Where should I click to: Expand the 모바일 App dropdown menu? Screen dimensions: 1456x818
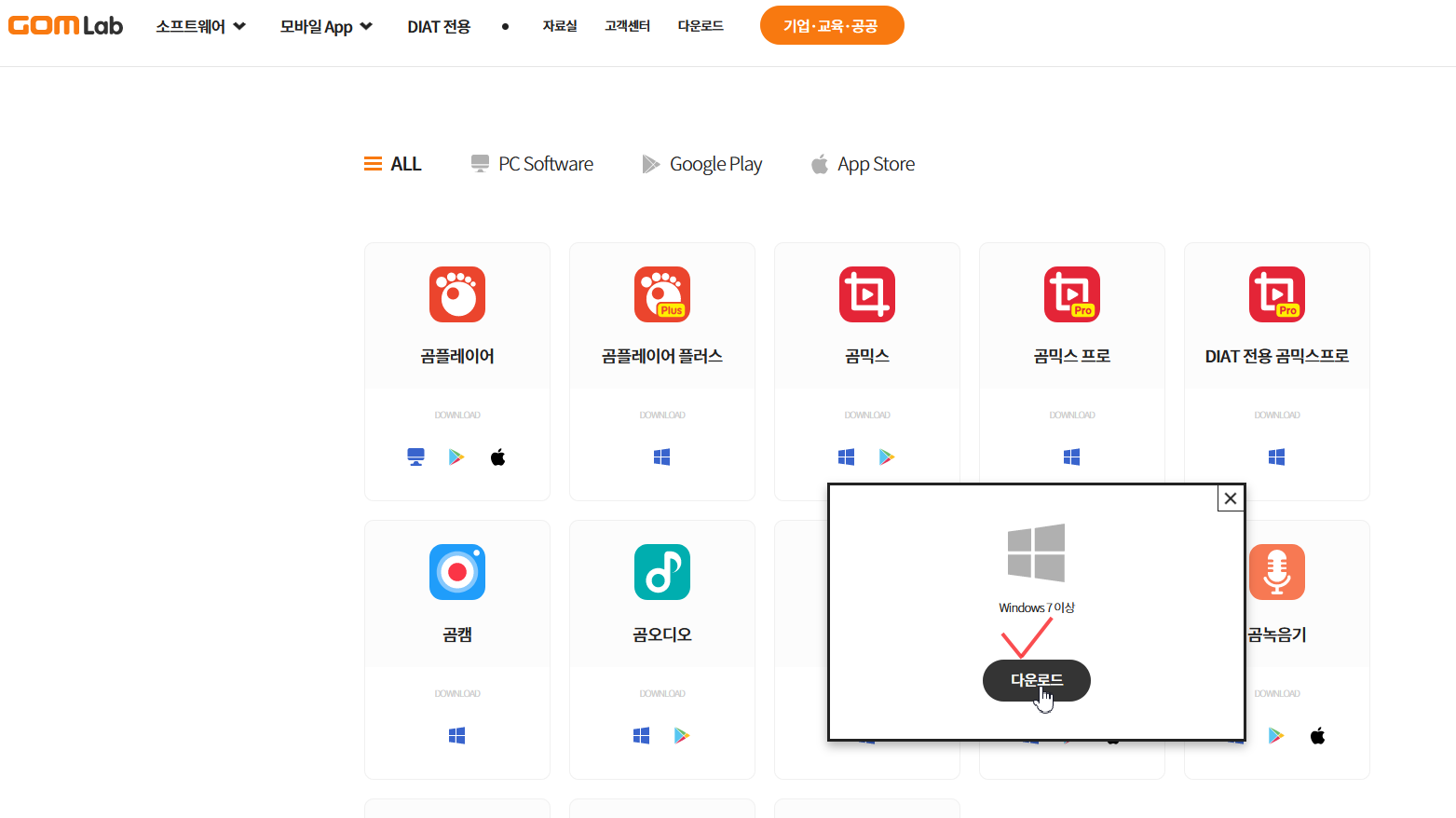coord(326,26)
